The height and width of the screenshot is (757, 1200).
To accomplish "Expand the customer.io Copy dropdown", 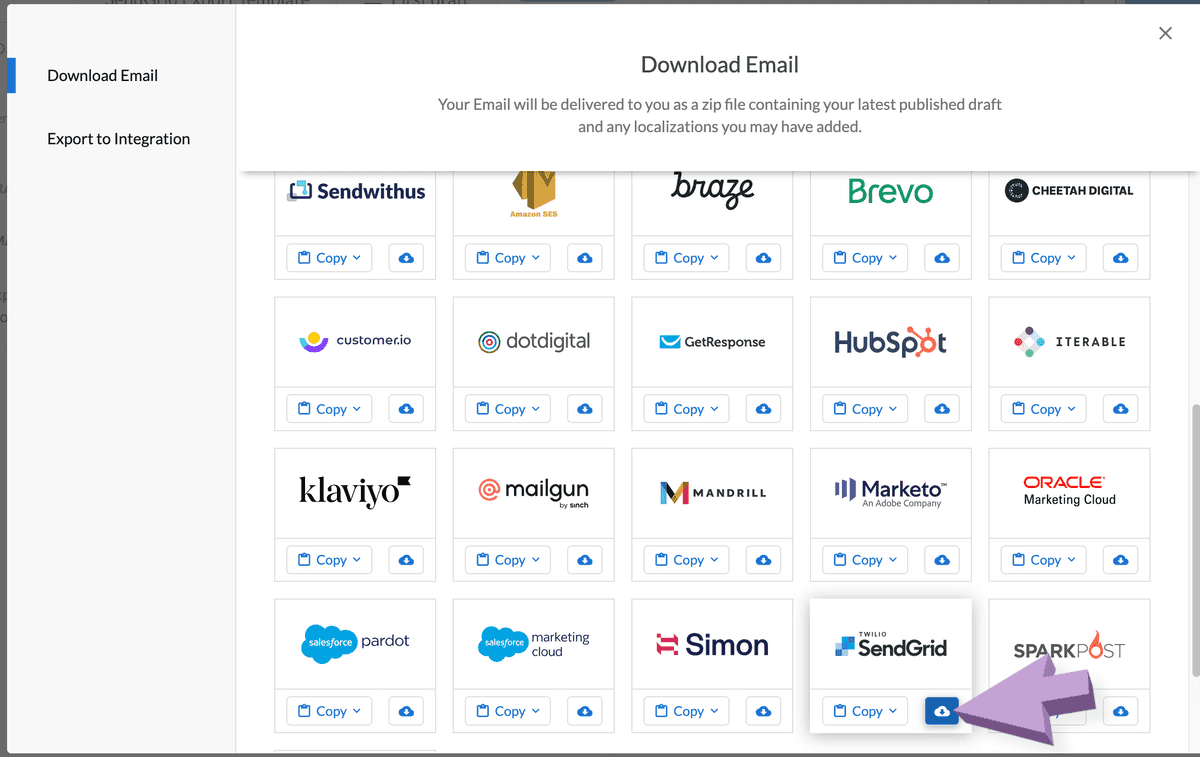I will pos(329,409).
